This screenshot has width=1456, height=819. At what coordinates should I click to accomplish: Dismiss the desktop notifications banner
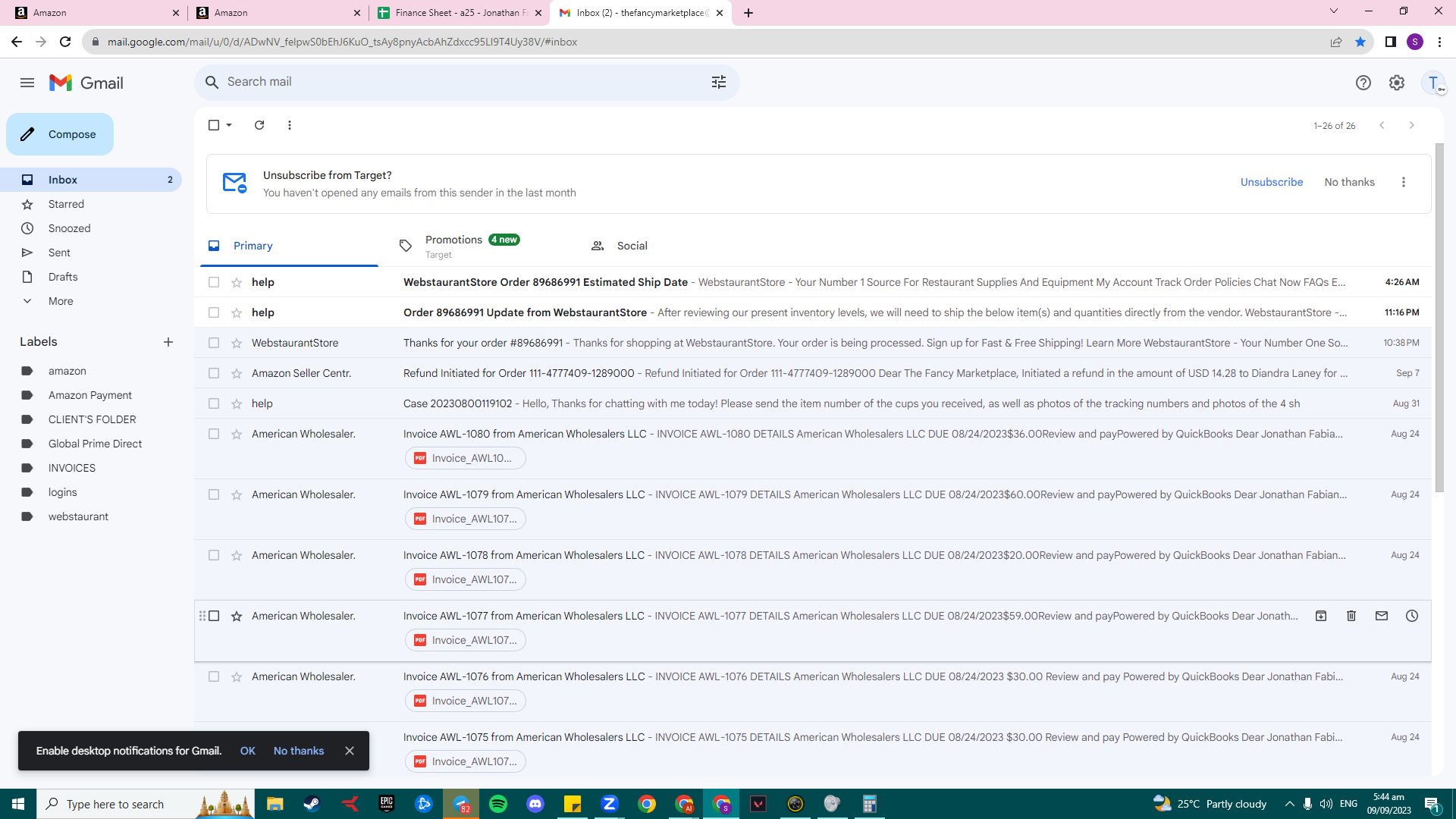[x=350, y=751]
